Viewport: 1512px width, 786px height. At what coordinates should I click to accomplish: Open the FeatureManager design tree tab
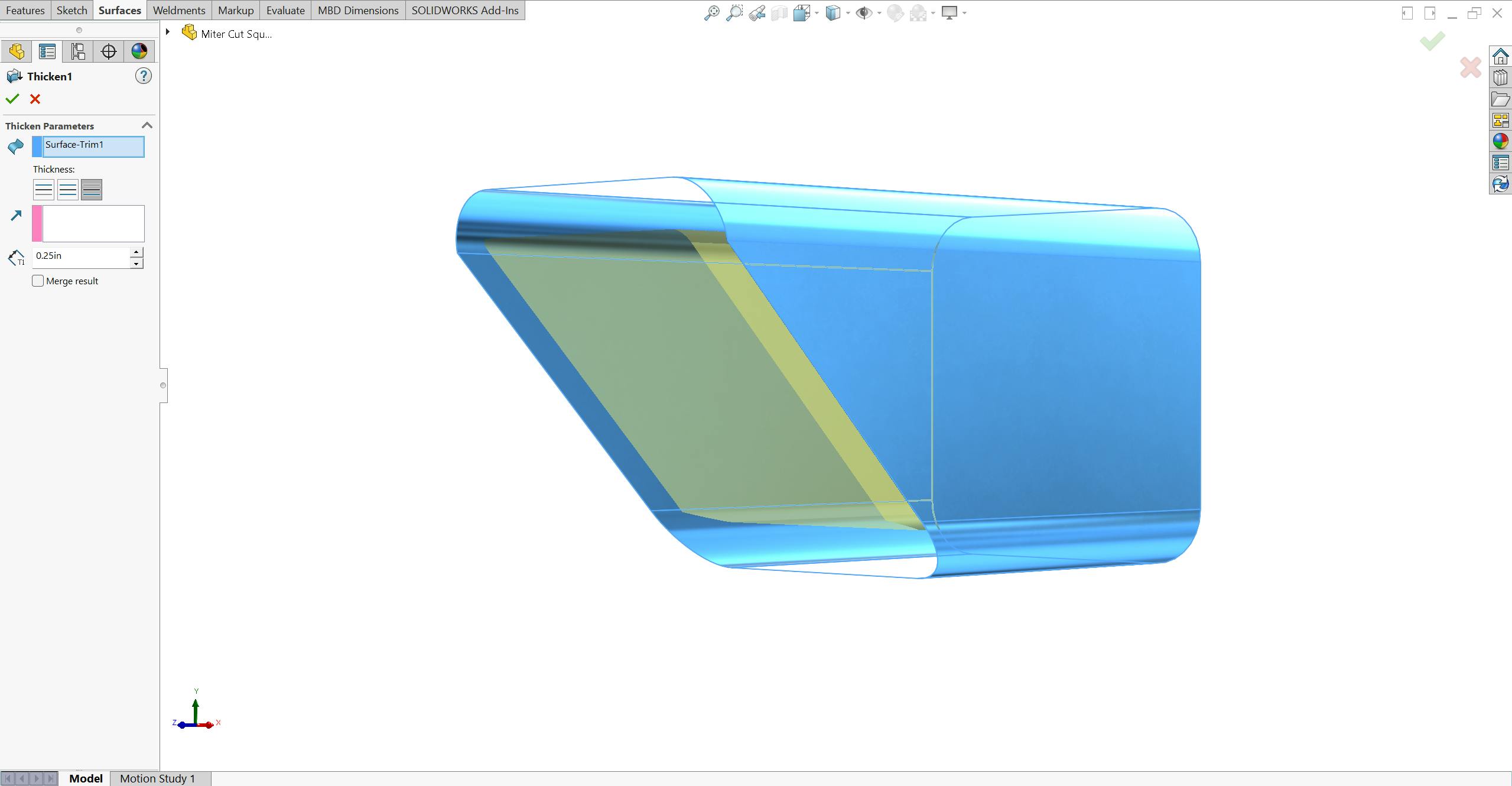(17, 51)
